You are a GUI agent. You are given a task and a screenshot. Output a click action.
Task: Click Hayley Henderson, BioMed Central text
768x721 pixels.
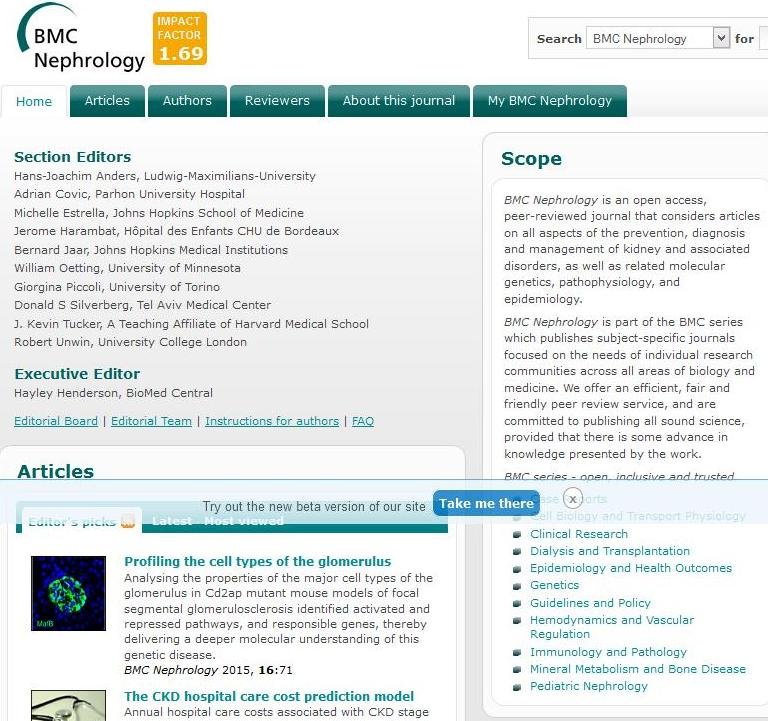click(114, 393)
